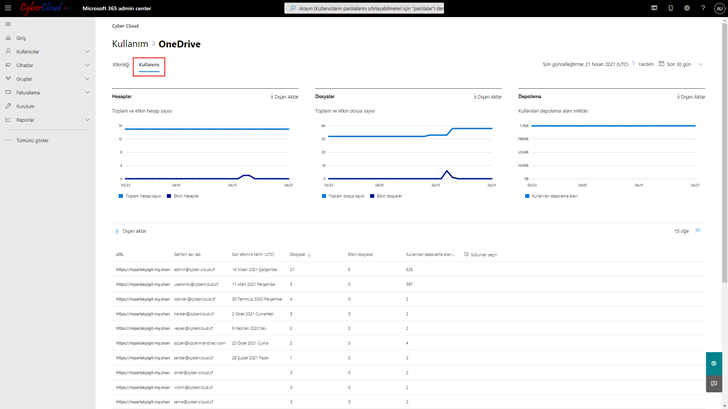Click the search magnifier icon

click(292, 8)
